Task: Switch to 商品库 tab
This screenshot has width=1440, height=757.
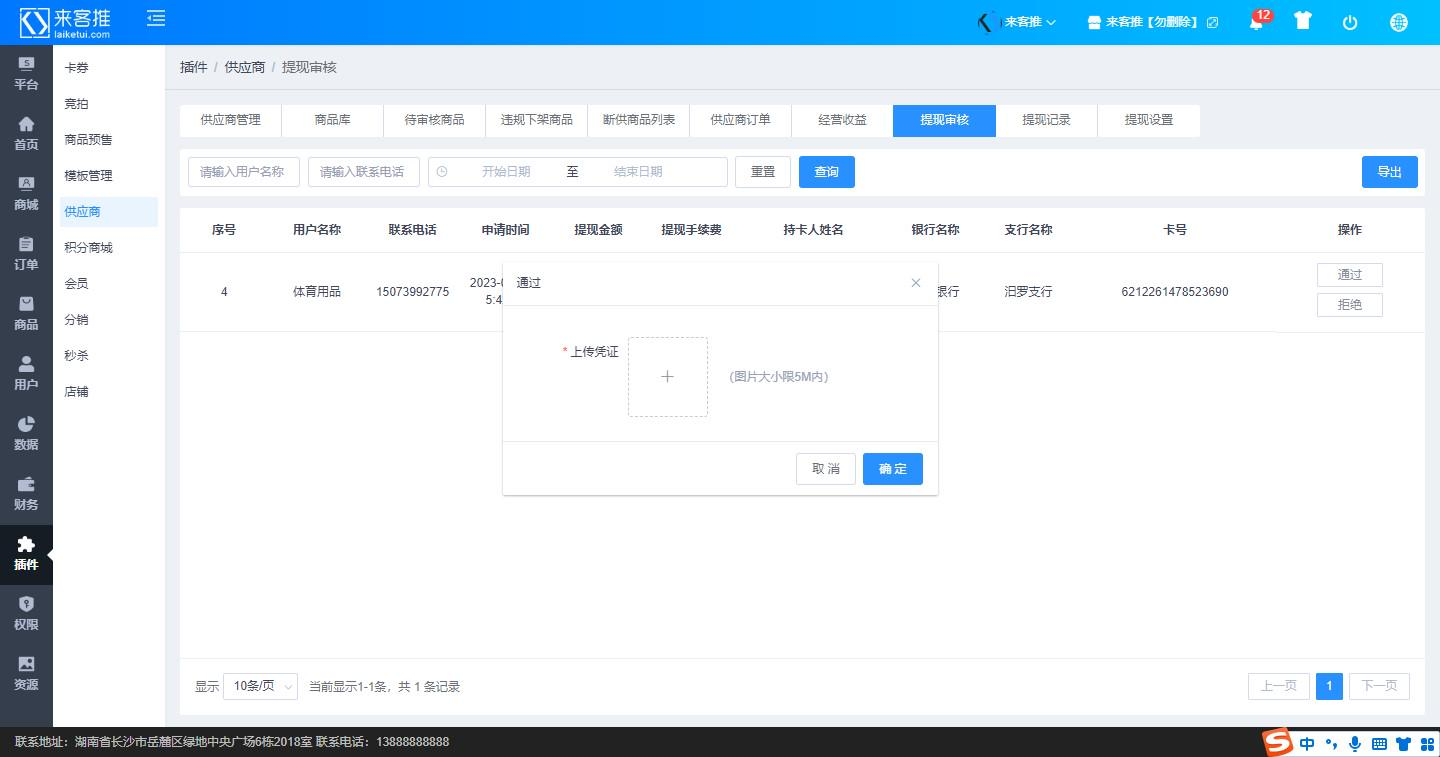Action: pos(333,120)
